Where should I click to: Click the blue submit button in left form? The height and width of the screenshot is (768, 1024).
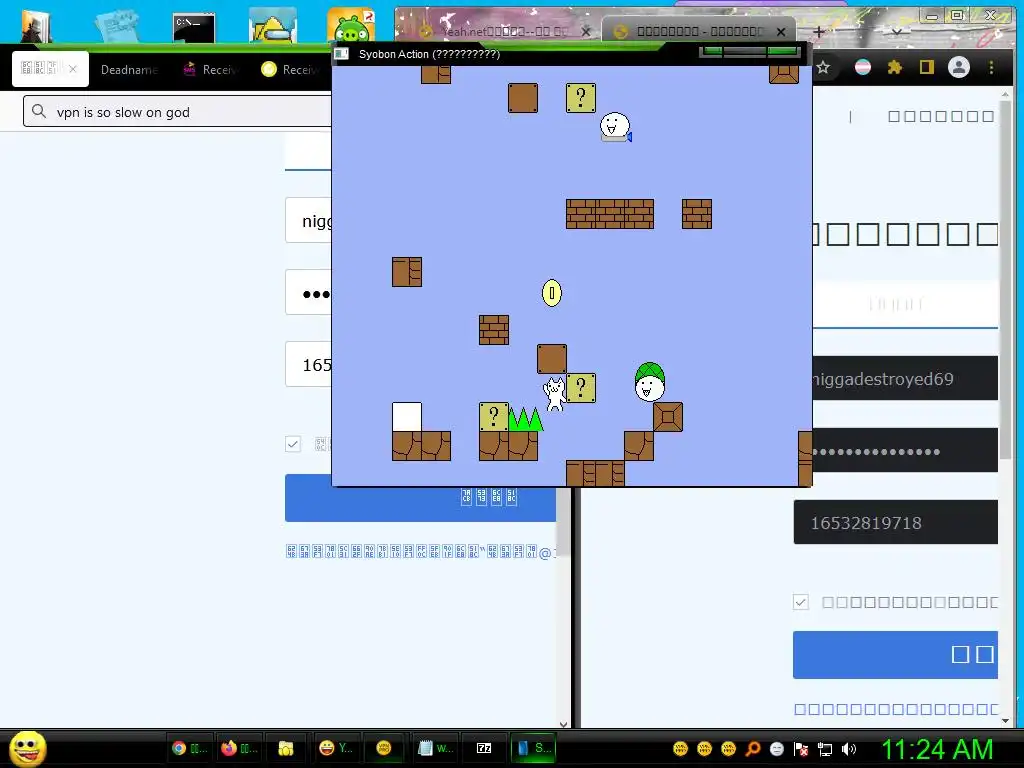[421, 498]
